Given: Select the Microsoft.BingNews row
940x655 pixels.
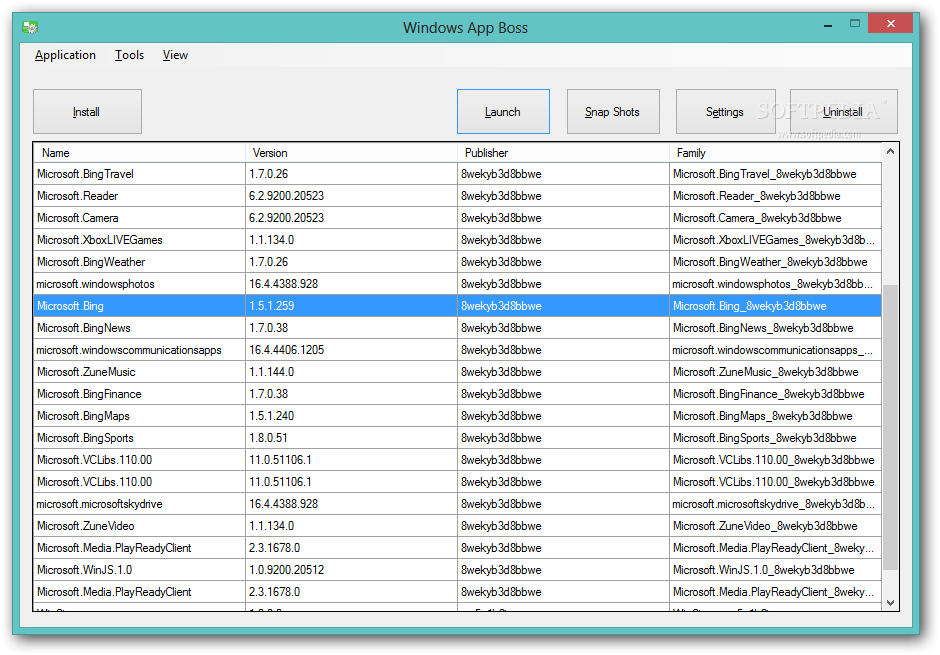Looking at the screenshot, I should [457, 328].
